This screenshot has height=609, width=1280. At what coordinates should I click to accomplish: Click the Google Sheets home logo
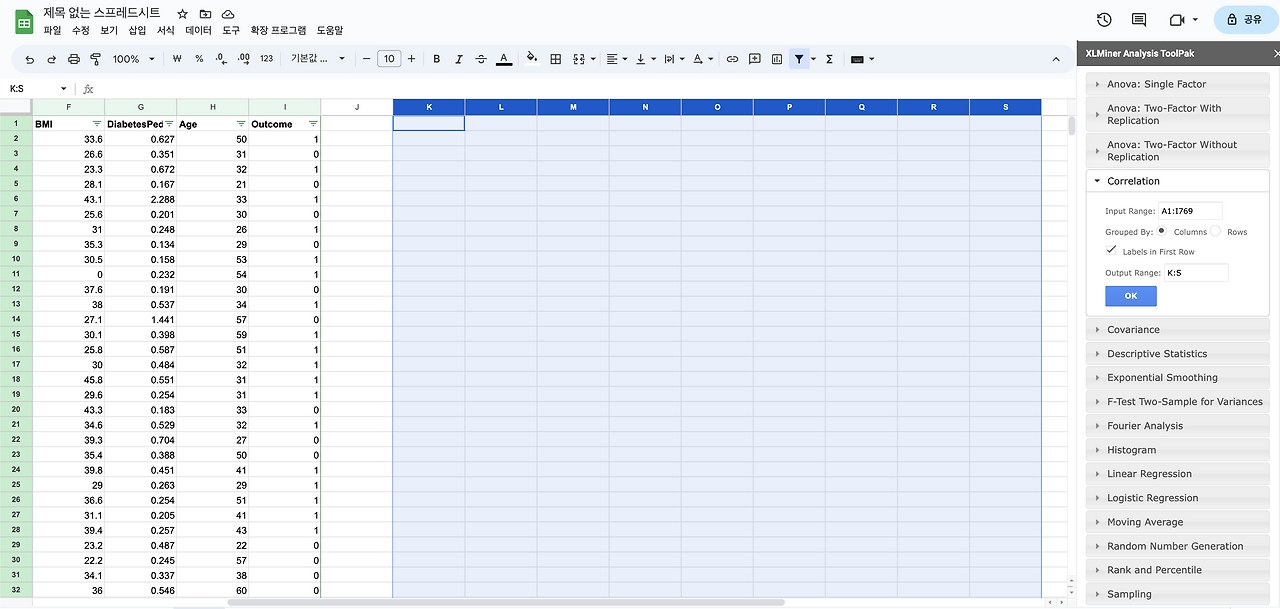[x=23, y=21]
